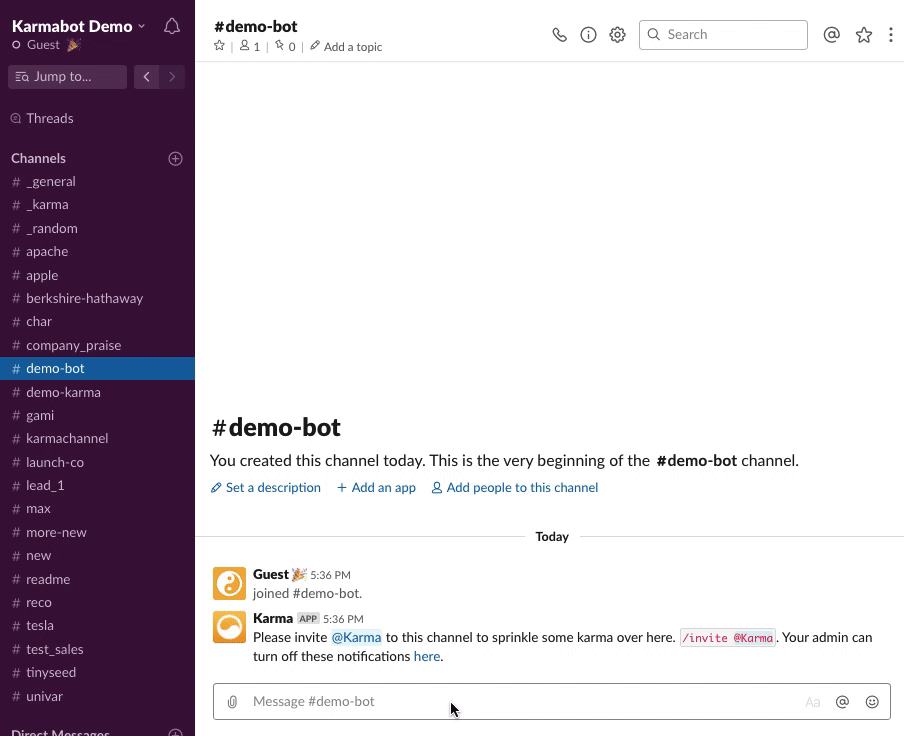
Task: Open tinyseed channel
Action: coord(97,673)
